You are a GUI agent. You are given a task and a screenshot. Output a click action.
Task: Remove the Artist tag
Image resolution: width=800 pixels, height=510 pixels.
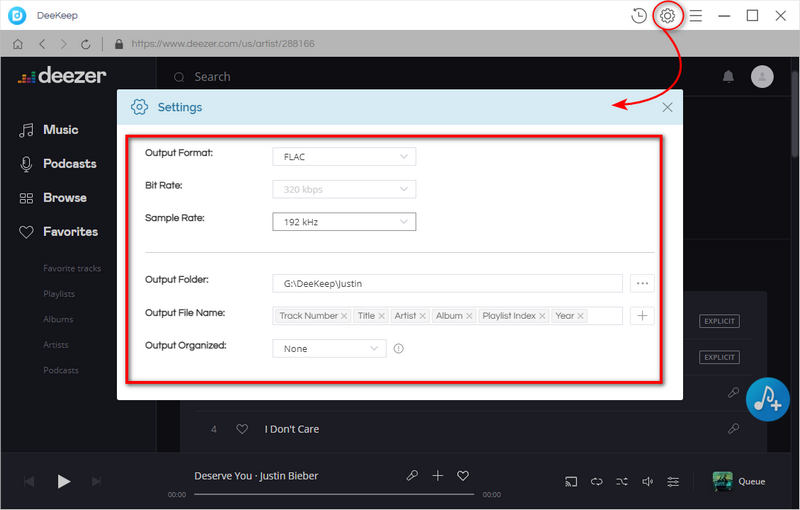tap(422, 316)
